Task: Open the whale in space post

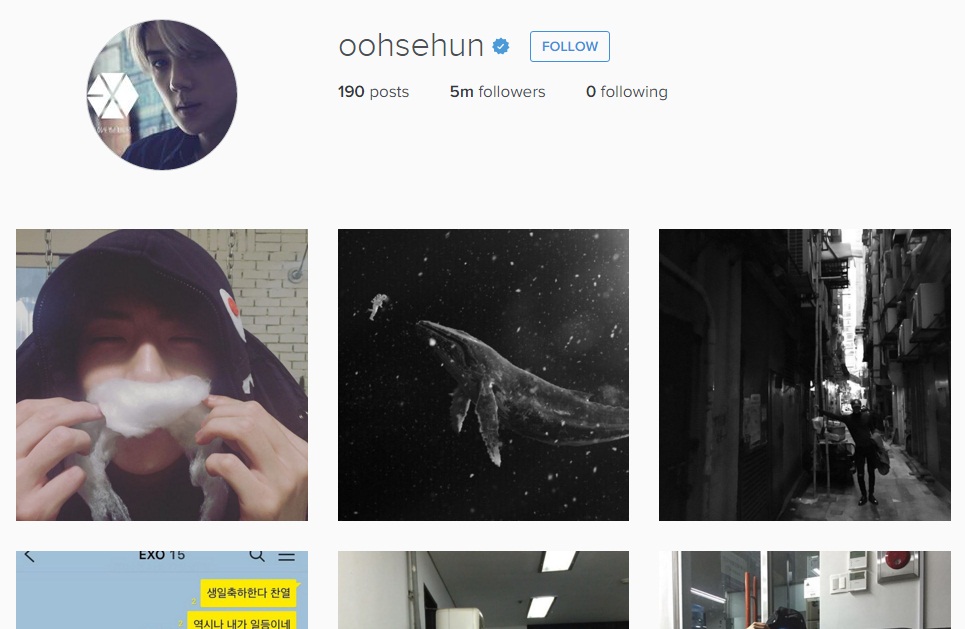Action: pos(483,375)
